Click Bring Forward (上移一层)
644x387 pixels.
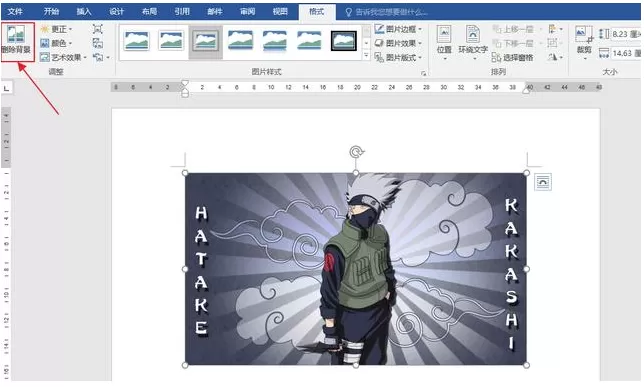click(517, 29)
